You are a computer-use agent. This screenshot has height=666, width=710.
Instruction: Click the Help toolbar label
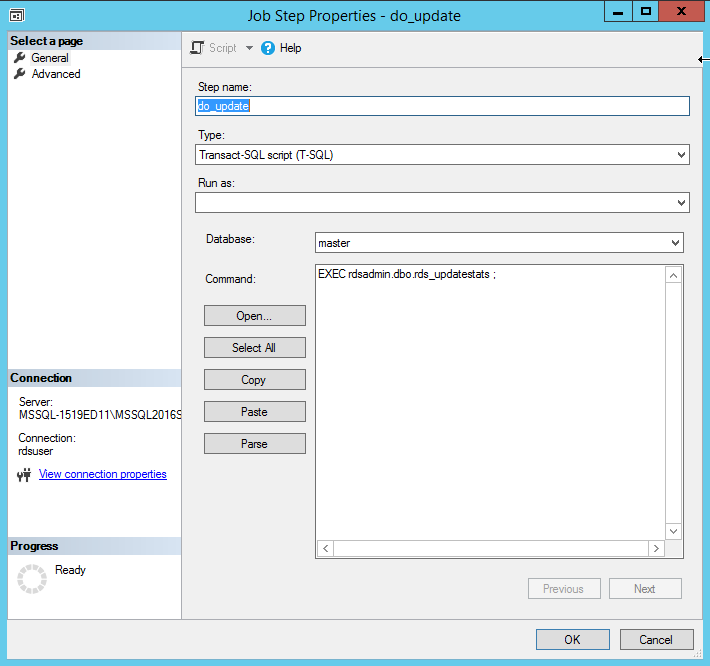pos(290,48)
